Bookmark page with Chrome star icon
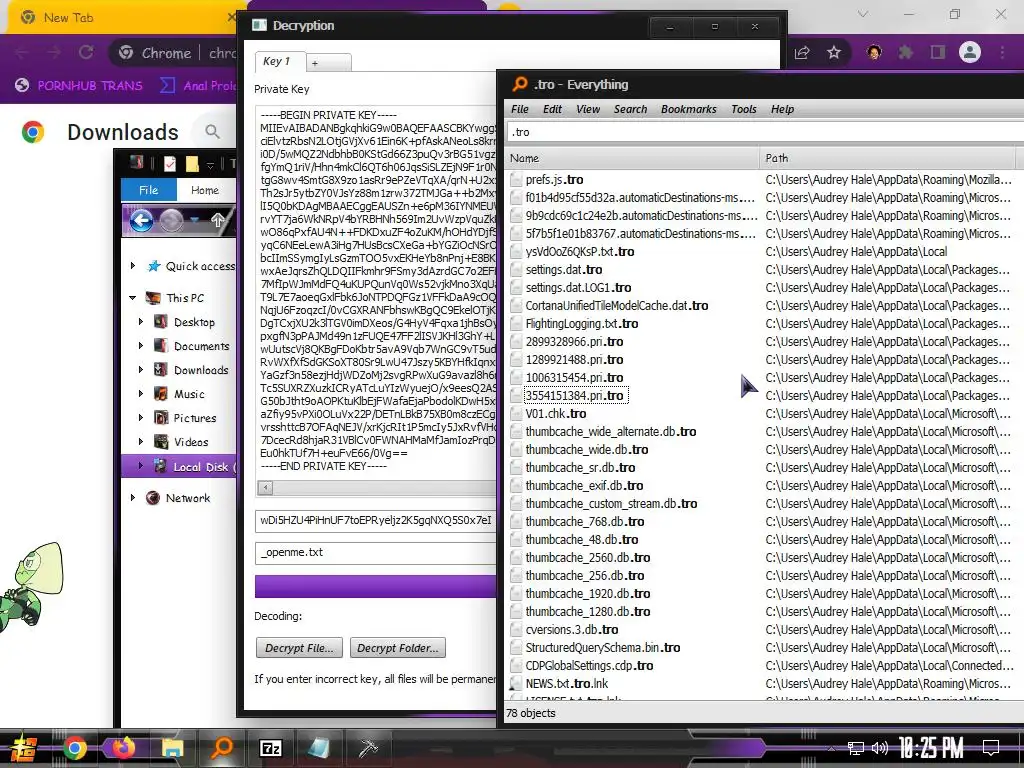Image resolution: width=1024 pixels, height=768 pixels. point(834,52)
